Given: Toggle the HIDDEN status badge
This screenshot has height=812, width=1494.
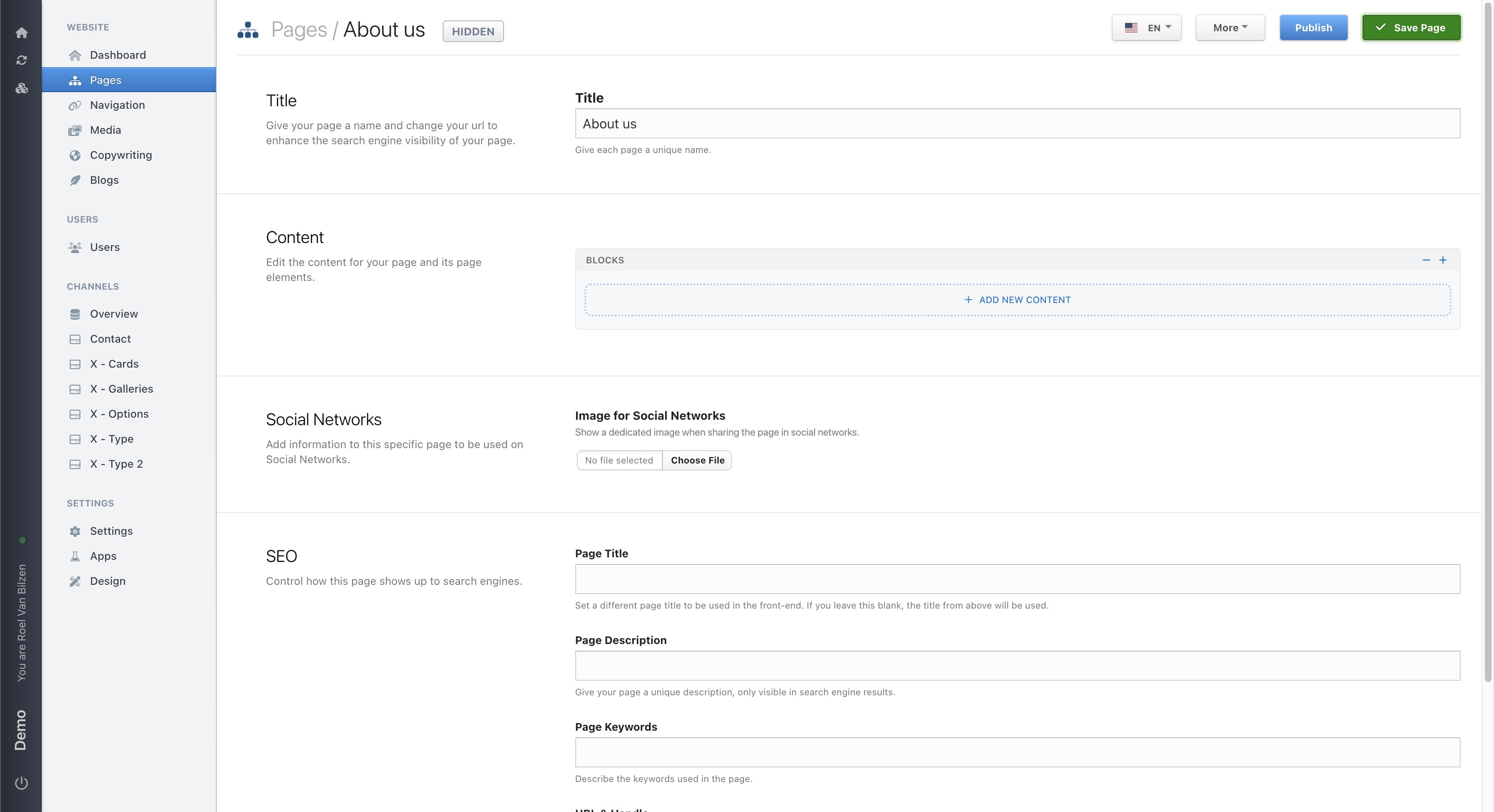Looking at the screenshot, I should pyautogui.click(x=473, y=31).
